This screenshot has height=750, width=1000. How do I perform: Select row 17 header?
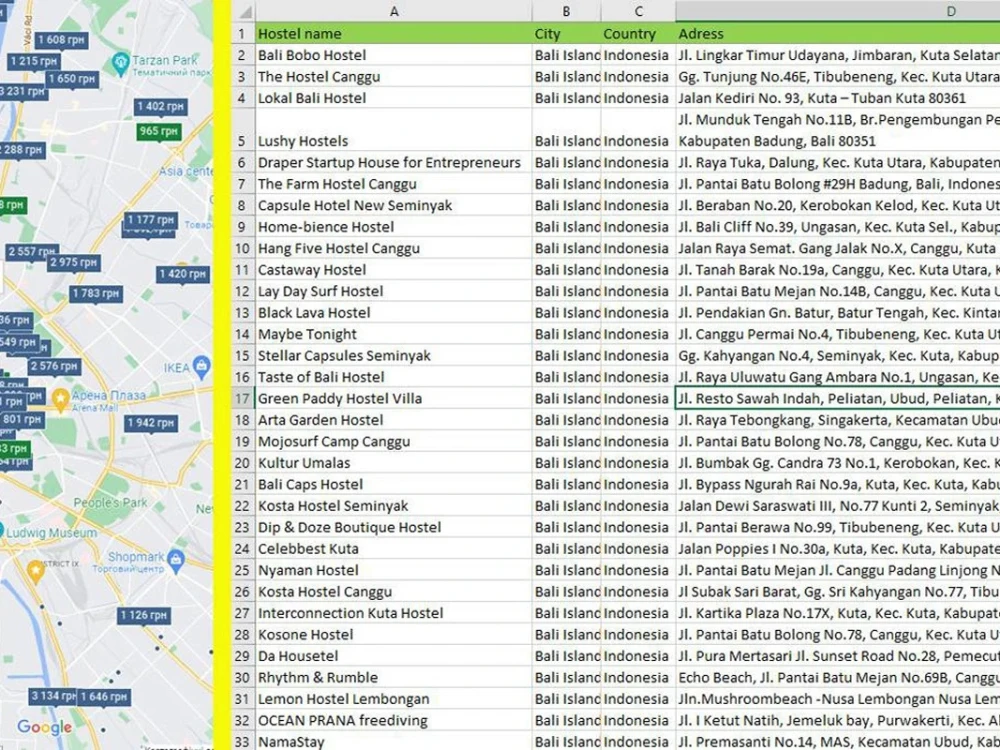(242, 399)
